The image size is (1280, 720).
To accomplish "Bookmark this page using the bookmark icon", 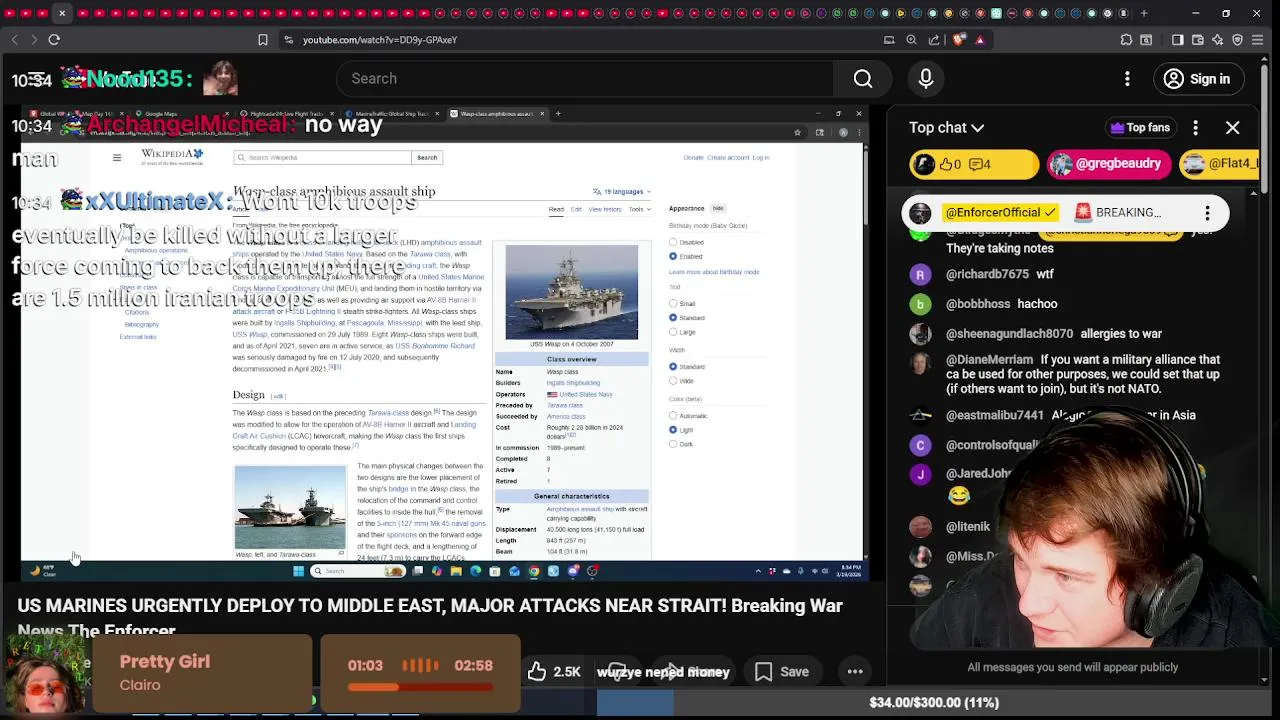I will point(263,40).
